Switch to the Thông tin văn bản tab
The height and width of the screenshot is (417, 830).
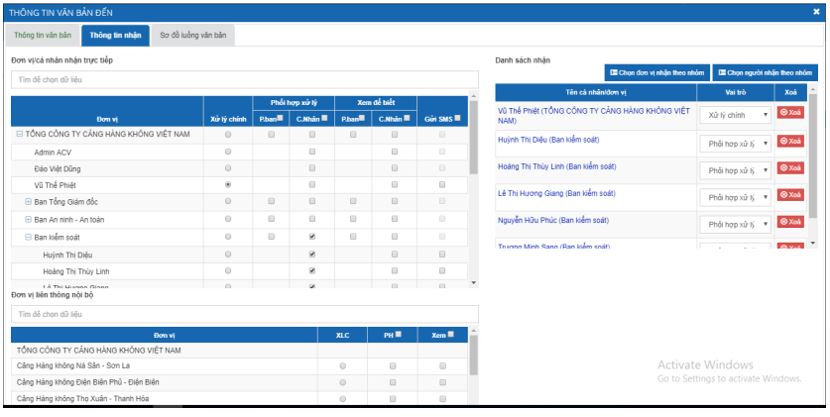tap(42, 35)
